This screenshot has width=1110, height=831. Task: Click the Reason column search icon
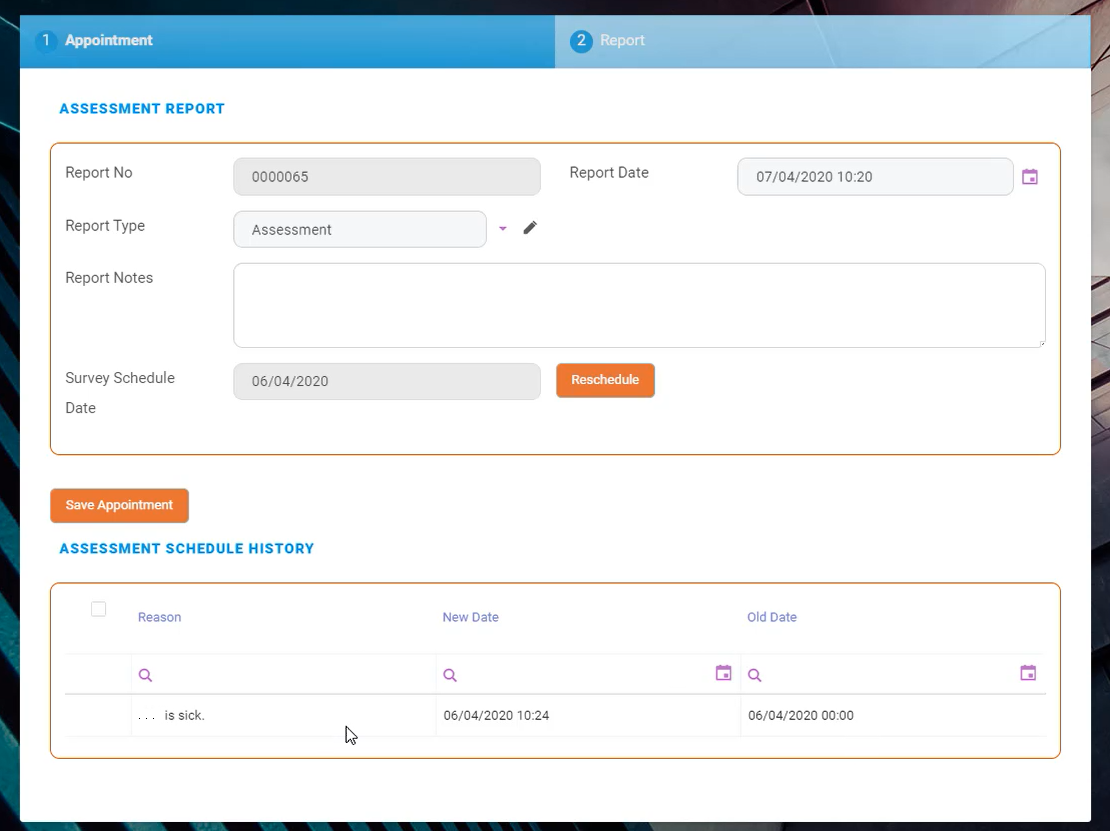tap(146, 676)
